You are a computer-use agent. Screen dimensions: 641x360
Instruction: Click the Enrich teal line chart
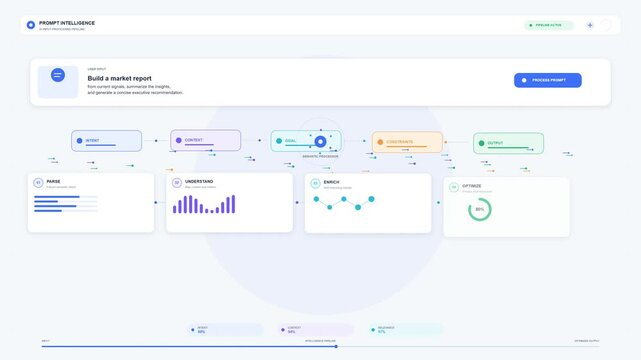click(x=343, y=203)
